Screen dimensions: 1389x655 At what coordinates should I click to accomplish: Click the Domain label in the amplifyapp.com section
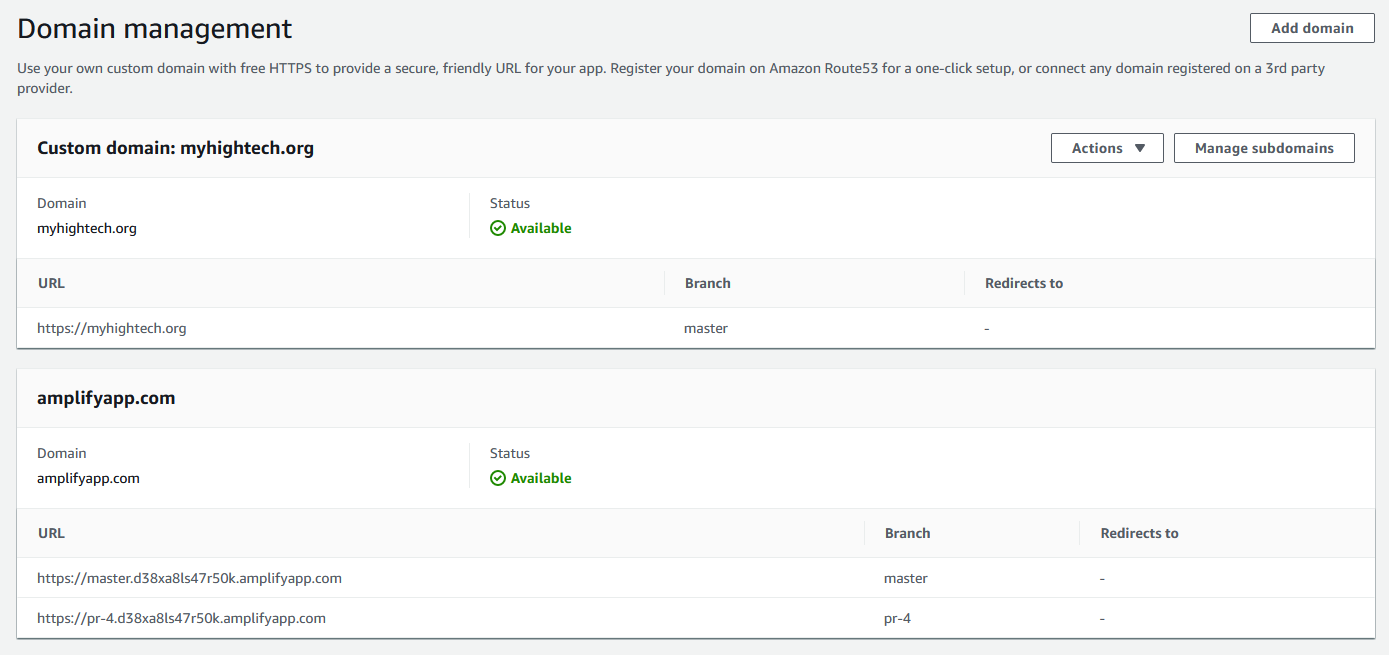[x=62, y=453]
